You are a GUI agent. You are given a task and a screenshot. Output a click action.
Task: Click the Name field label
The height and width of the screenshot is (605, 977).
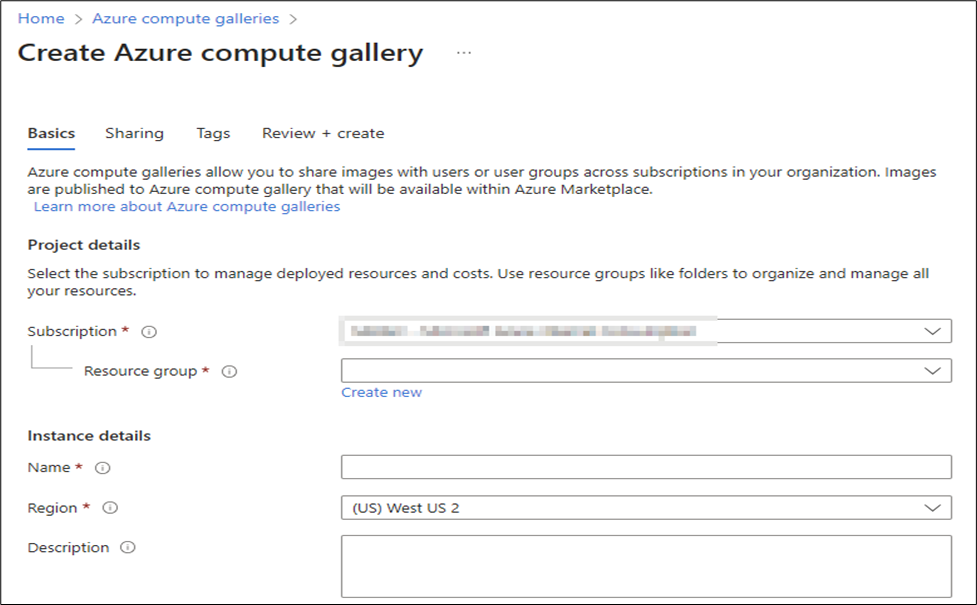[x=49, y=467]
